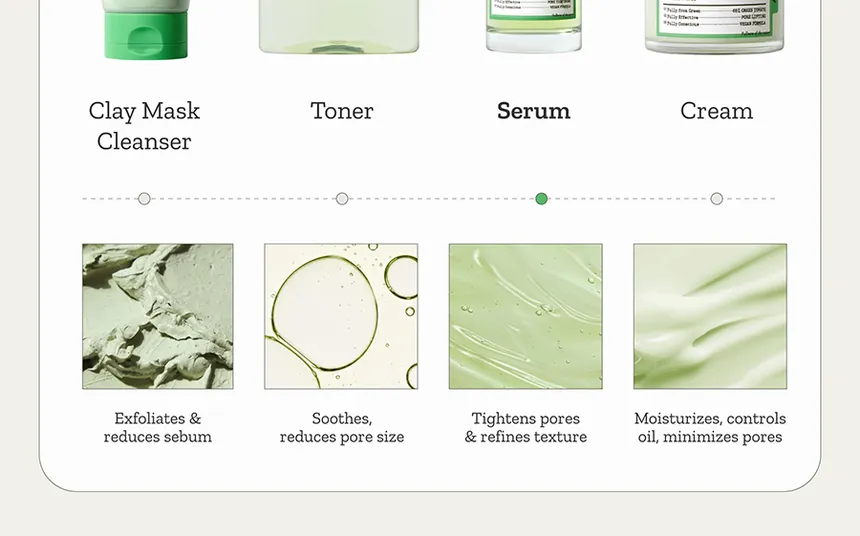
Task: Click the toner bottle product image
Action: [x=339, y=27]
